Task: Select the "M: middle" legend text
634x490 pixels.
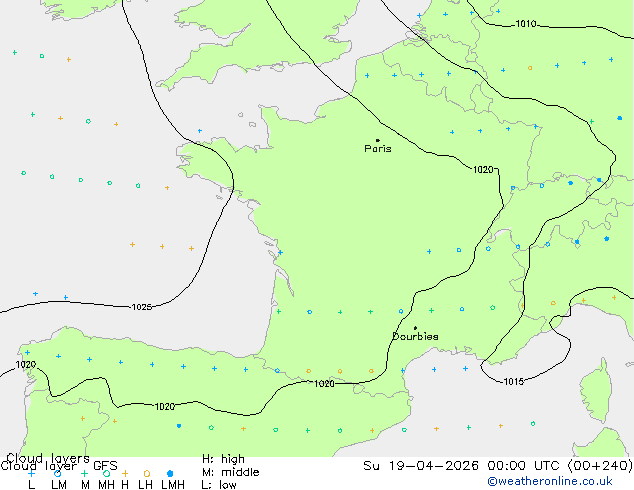Action: pos(230,472)
